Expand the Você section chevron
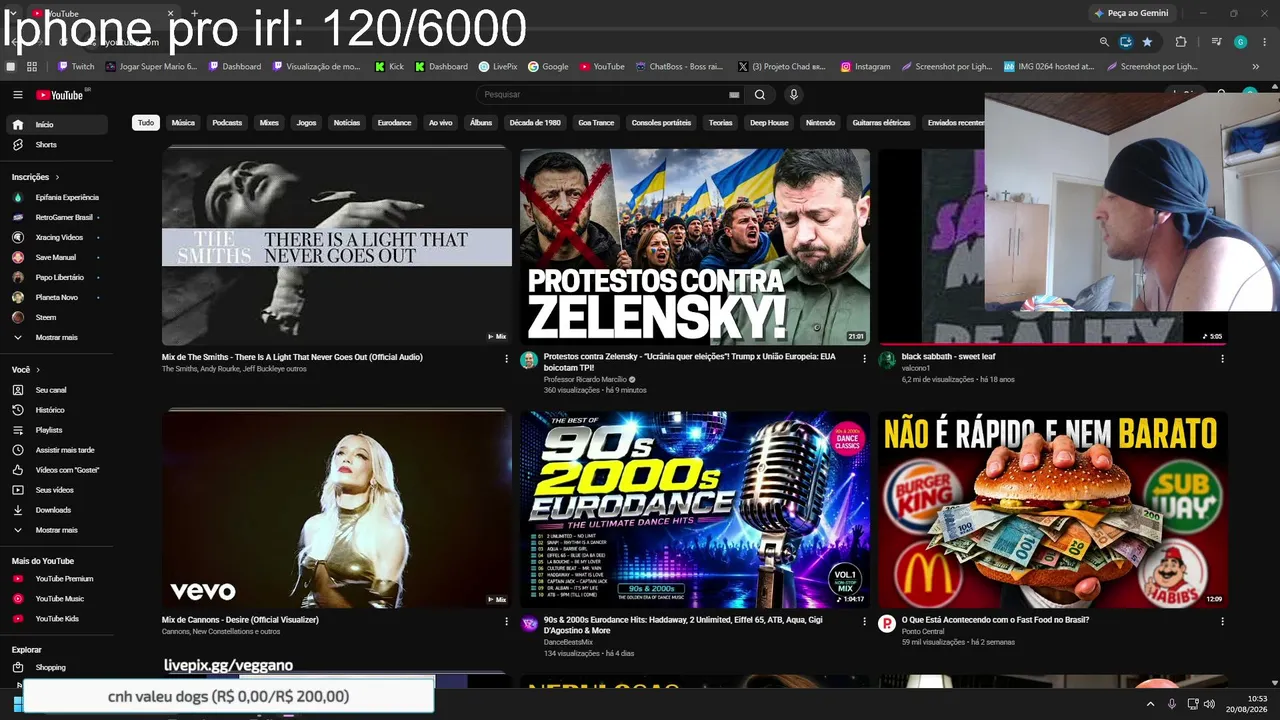Image resolution: width=1280 pixels, height=720 pixels. [38, 370]
